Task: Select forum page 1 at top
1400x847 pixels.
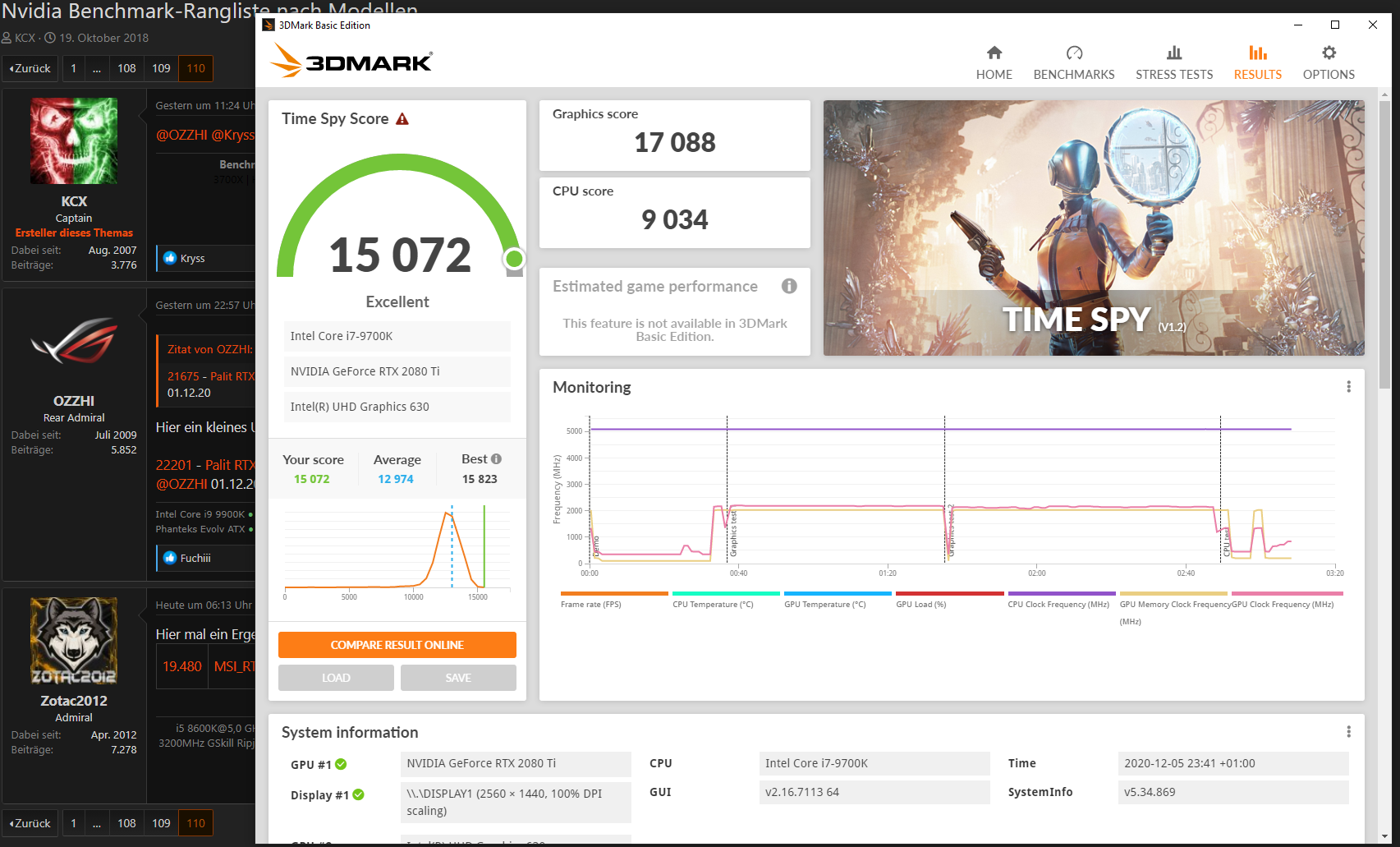Action: [73, 68]
